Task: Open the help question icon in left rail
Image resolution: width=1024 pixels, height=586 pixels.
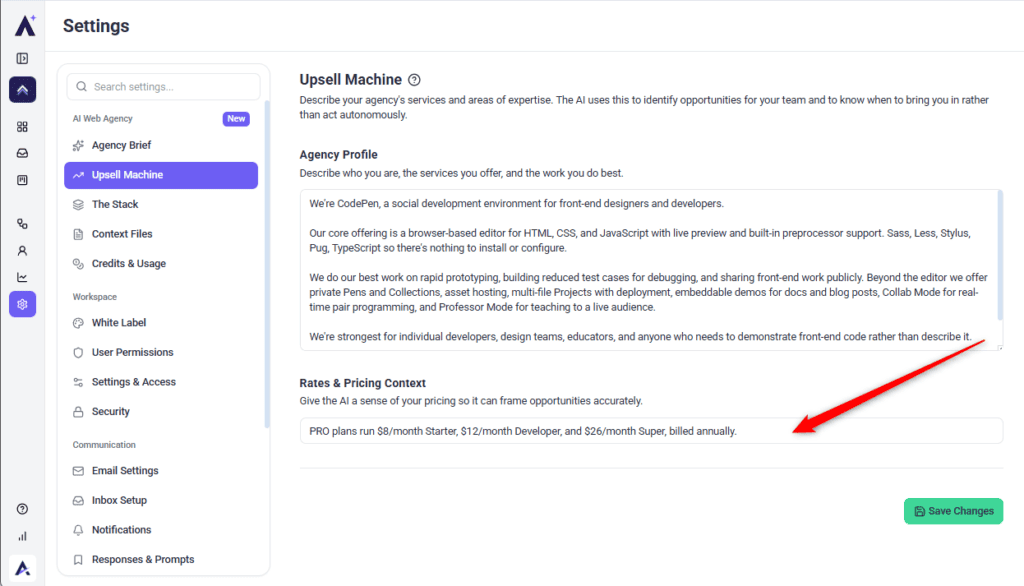Action: tap(22, 510)
